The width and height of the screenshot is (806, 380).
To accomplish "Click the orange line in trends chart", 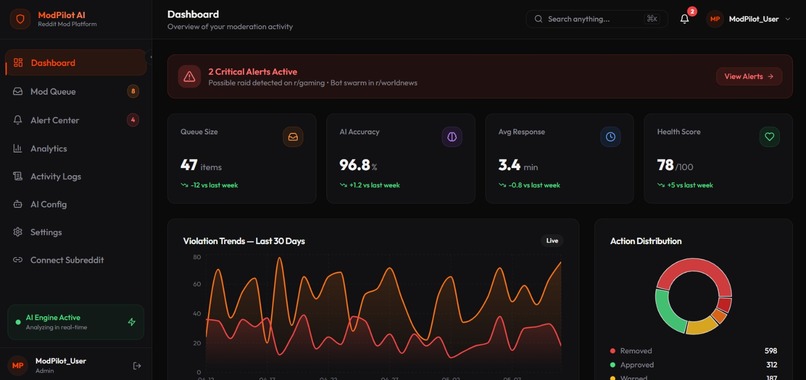I will pos(389,269).
